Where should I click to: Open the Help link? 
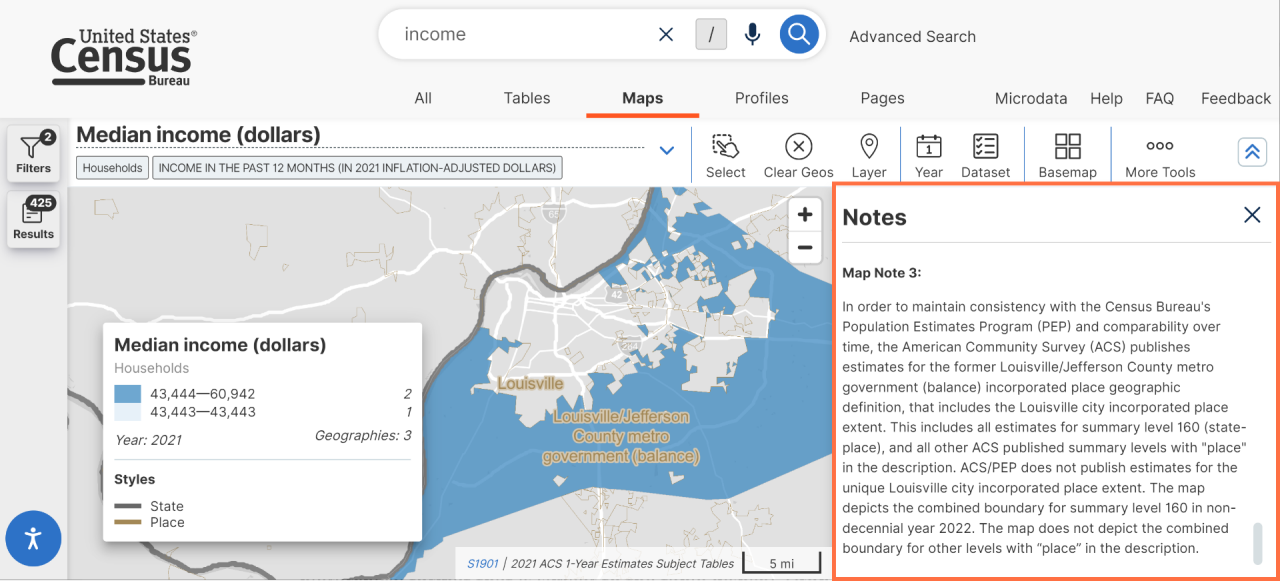pyautogui.click(x=1106, y=98)
